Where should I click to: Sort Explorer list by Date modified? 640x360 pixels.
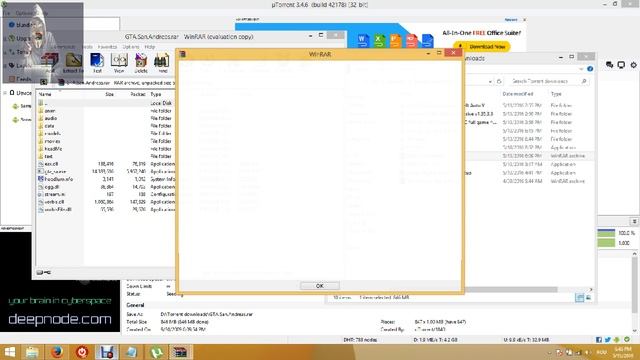pyautogui.click(x=518, y=94)
